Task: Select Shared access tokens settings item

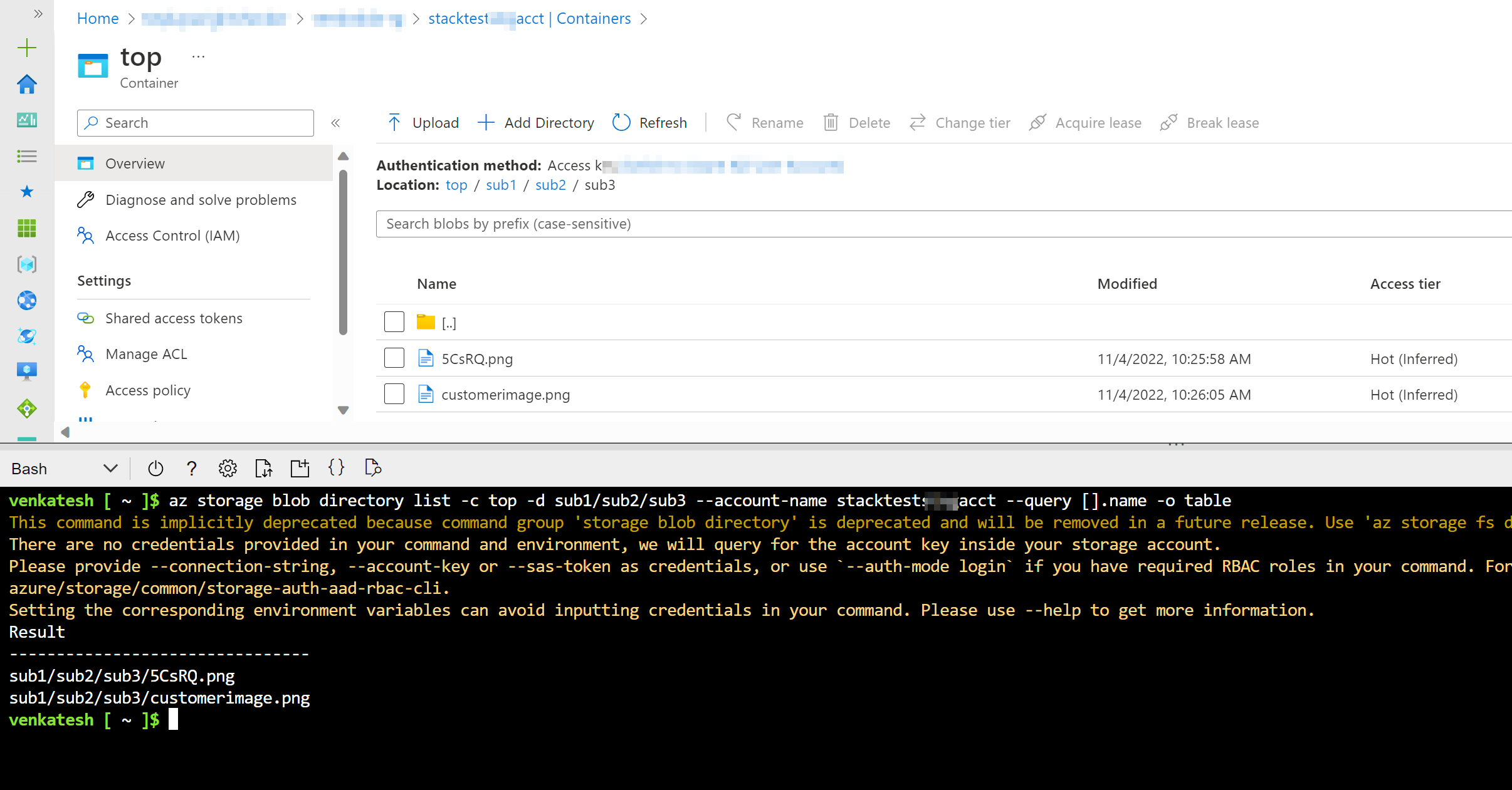Action: pos(173,318)
